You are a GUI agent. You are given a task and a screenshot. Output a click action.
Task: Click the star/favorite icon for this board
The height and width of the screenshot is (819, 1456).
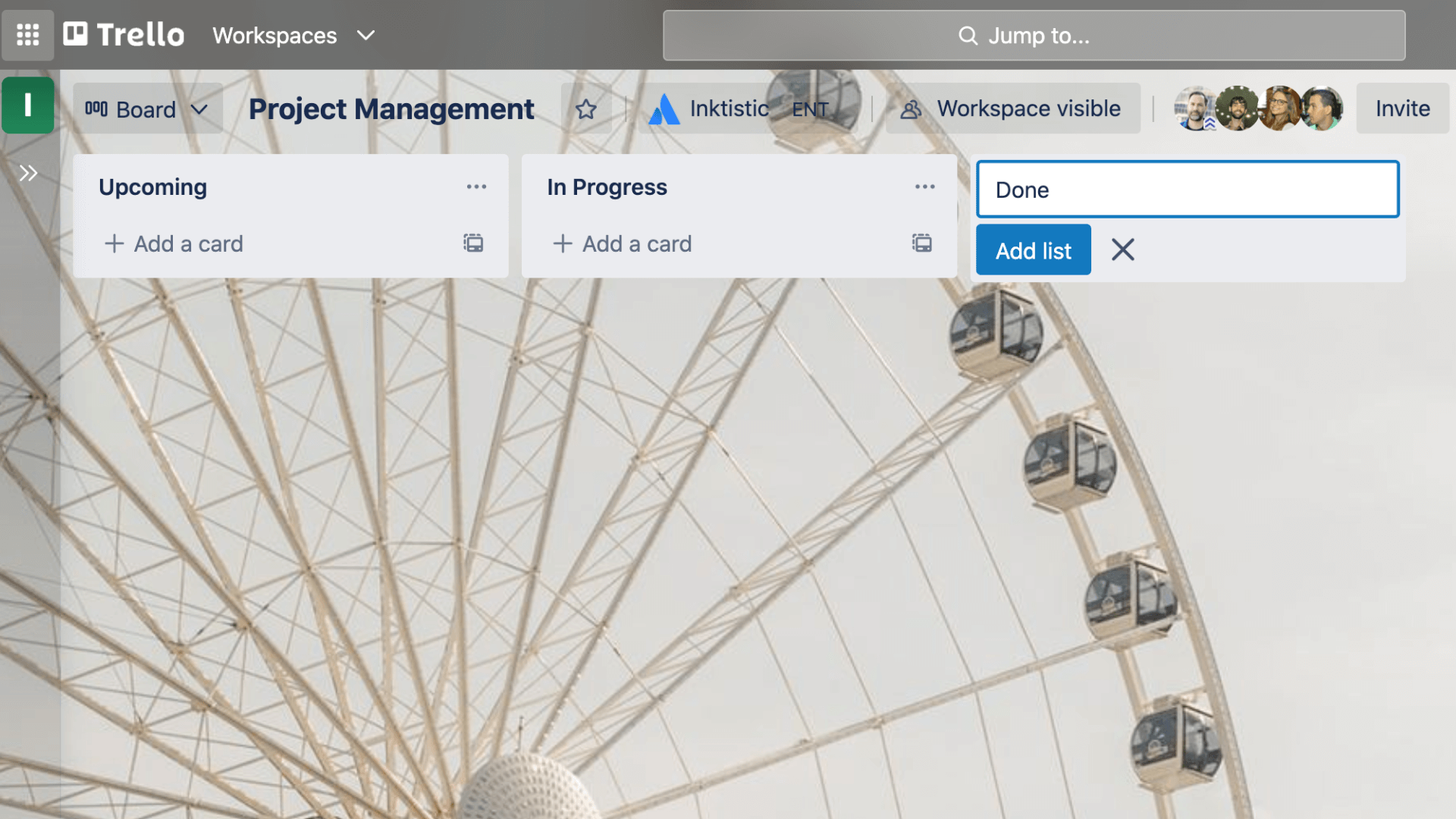tap(586, 108)
